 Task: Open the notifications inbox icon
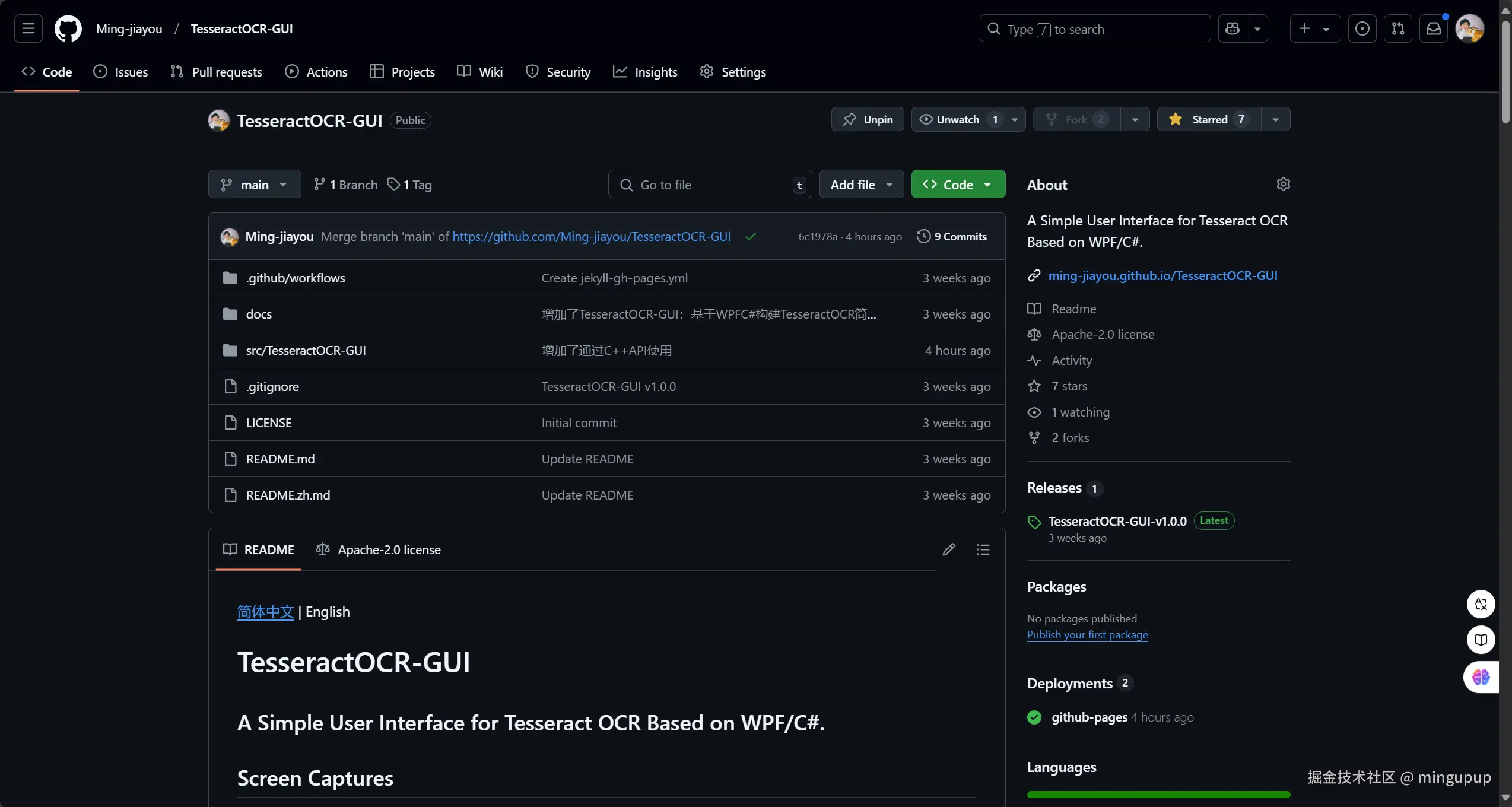pyautogui.click(x=1433, y=28)
